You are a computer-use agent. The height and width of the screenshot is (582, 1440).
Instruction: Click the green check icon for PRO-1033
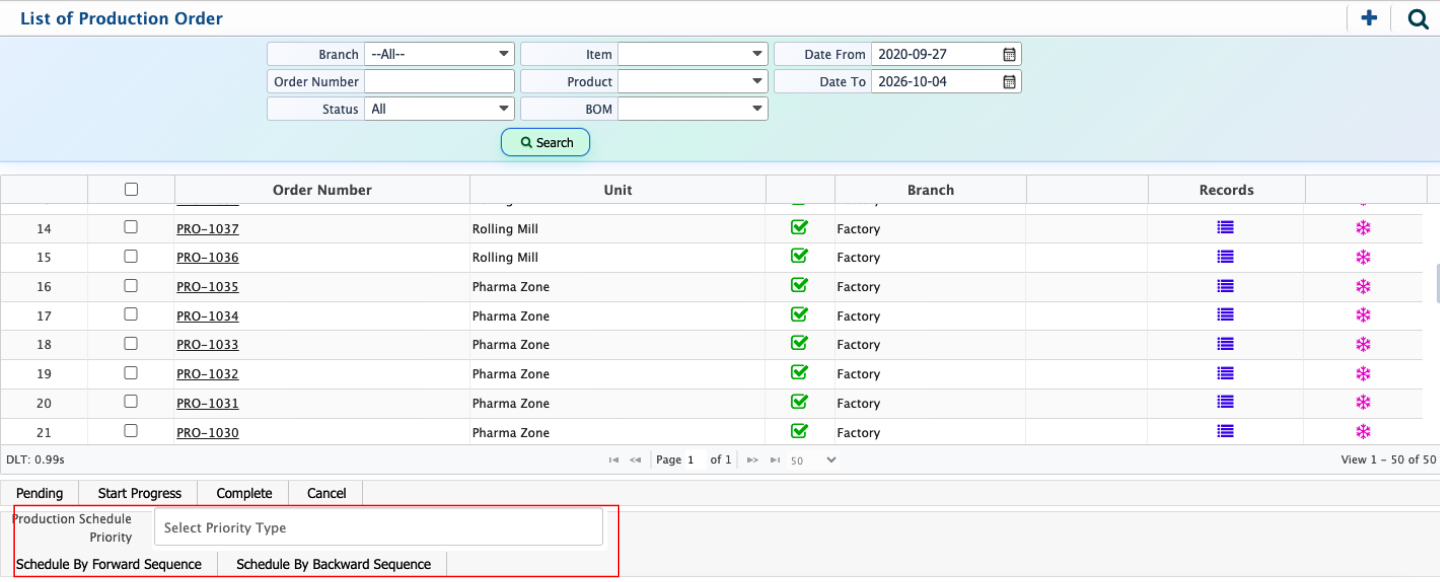tap(799, 343)
